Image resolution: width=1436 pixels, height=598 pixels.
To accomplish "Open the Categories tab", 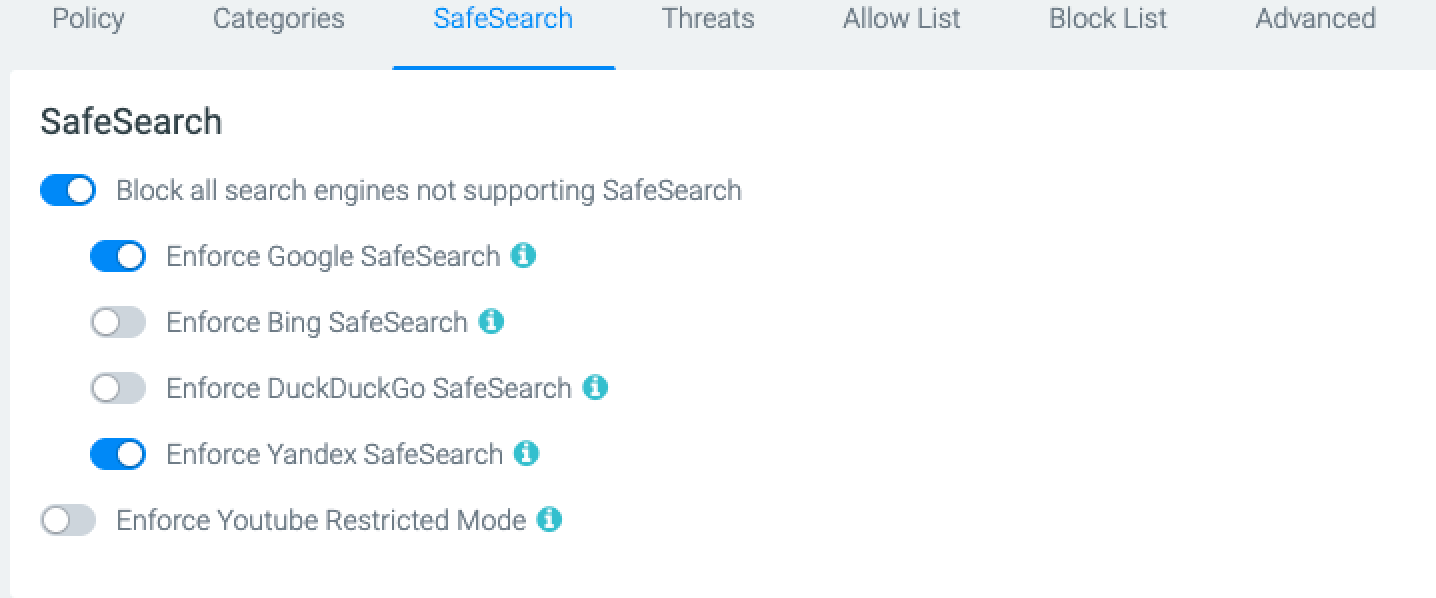I will pos(279,19).
